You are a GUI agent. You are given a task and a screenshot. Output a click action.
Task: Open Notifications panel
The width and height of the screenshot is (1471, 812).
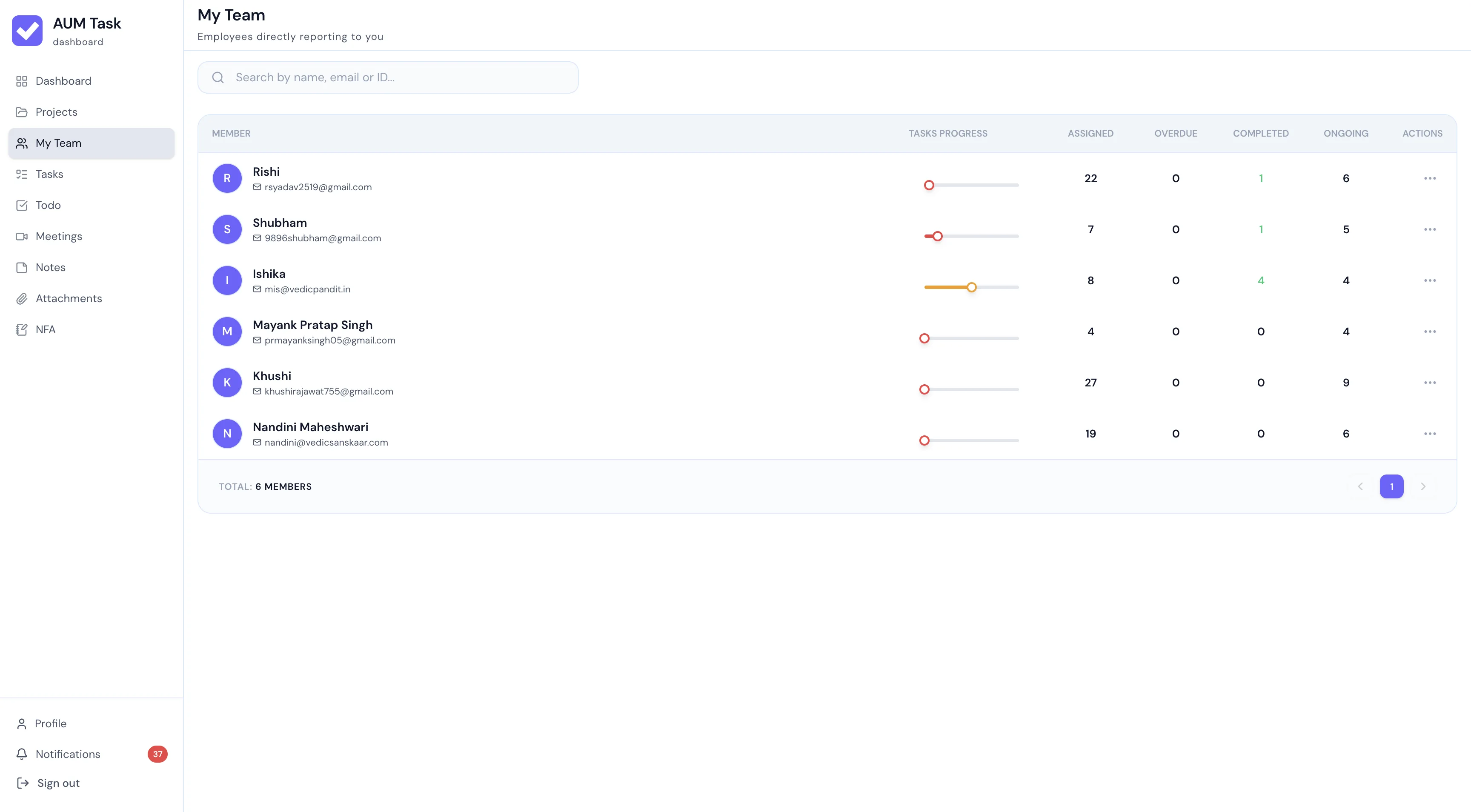pos(92,754)
